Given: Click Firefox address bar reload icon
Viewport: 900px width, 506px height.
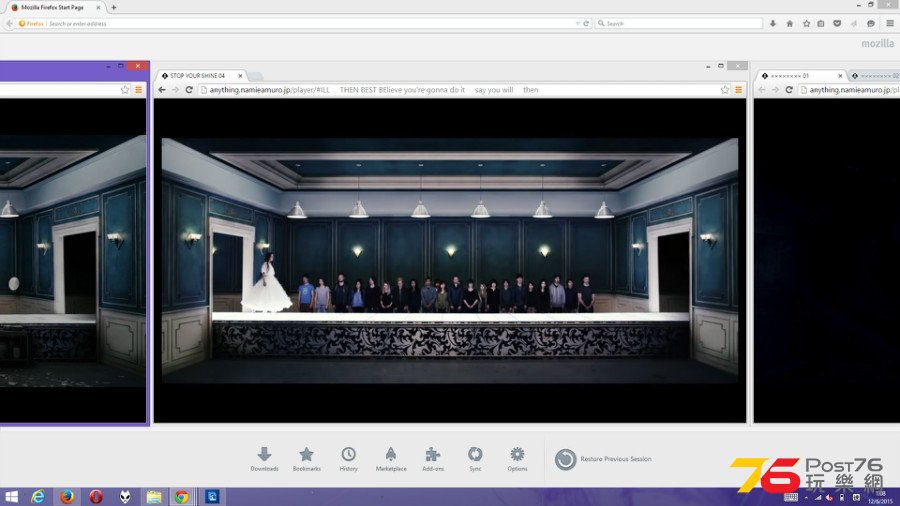Looking at the screenshot, I should [x=586, y=24].
